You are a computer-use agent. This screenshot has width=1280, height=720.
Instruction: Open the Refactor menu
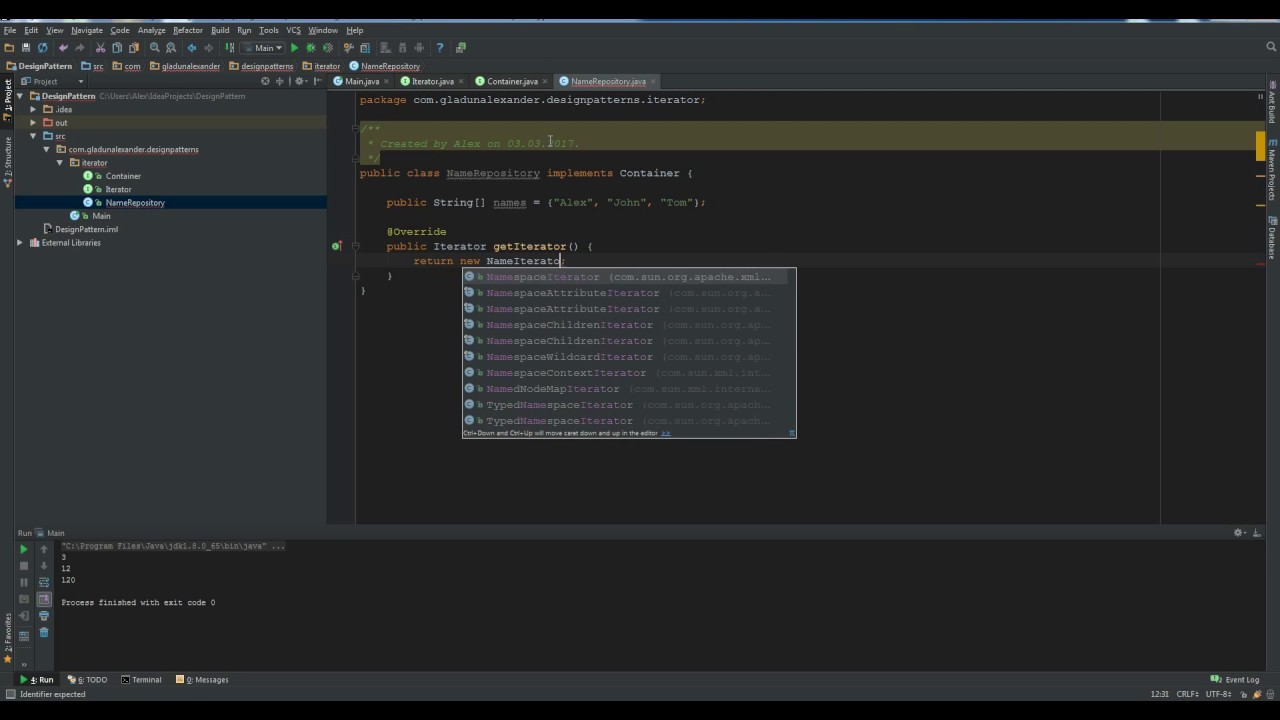pos(188,30)
